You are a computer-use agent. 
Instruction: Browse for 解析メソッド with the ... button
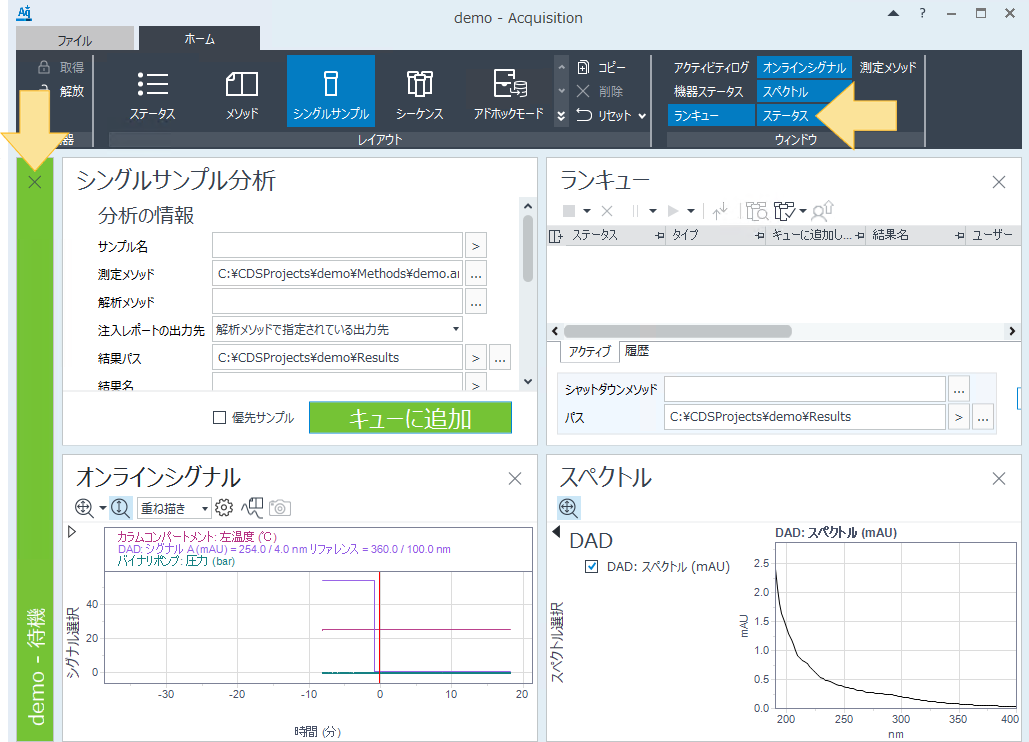point(476,302)
